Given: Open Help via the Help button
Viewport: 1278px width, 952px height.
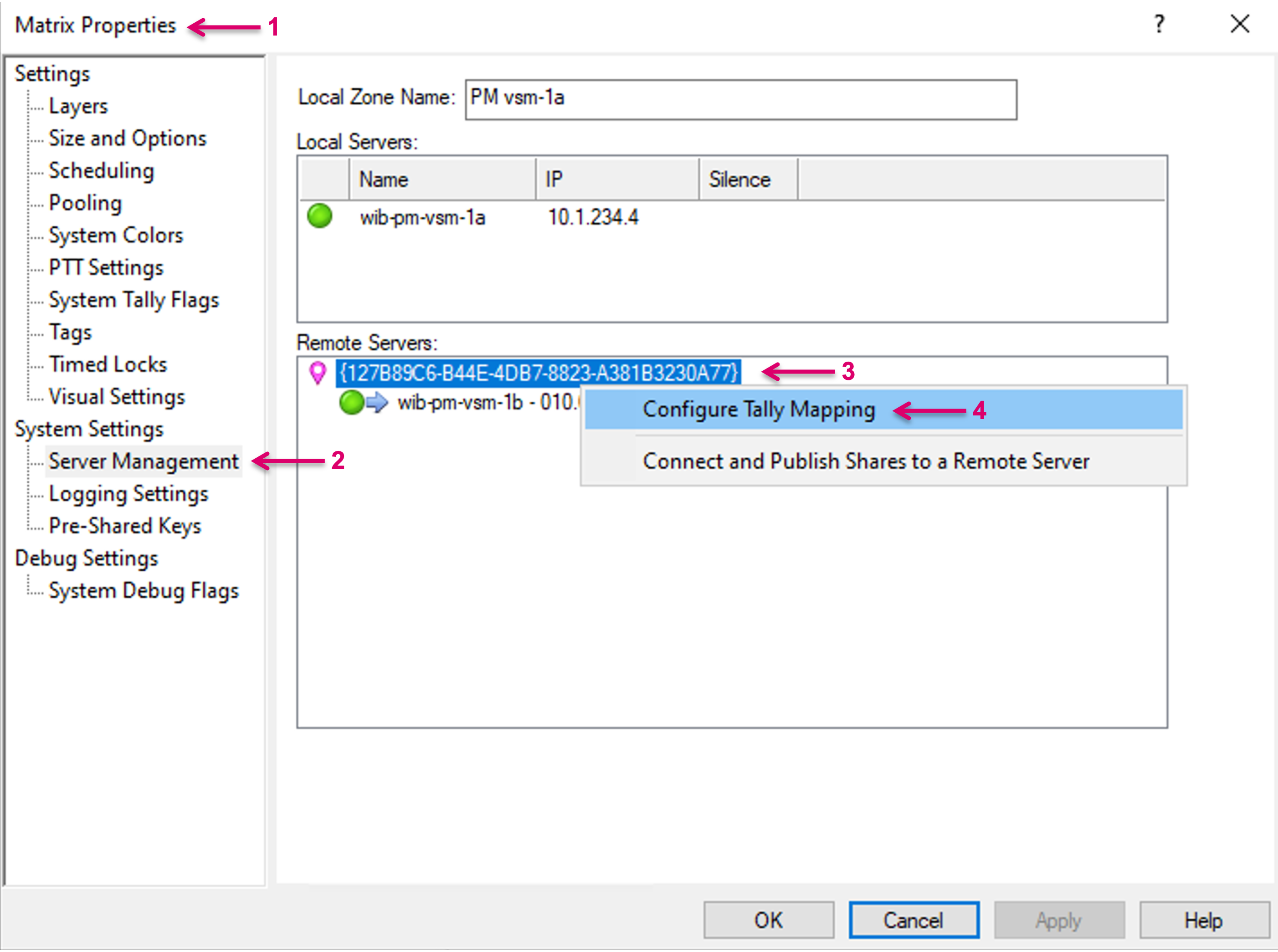Looking at the screenshot, I should click(x=1204, y=920).
